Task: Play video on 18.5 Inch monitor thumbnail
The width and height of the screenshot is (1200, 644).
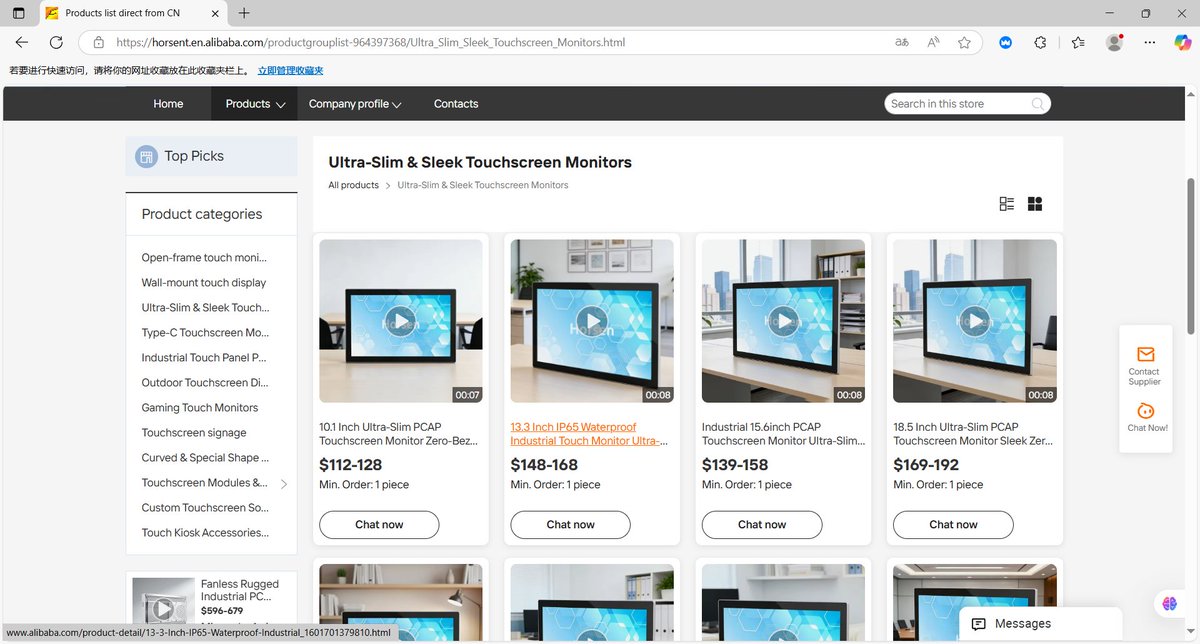Action: [x=974, y=321]
